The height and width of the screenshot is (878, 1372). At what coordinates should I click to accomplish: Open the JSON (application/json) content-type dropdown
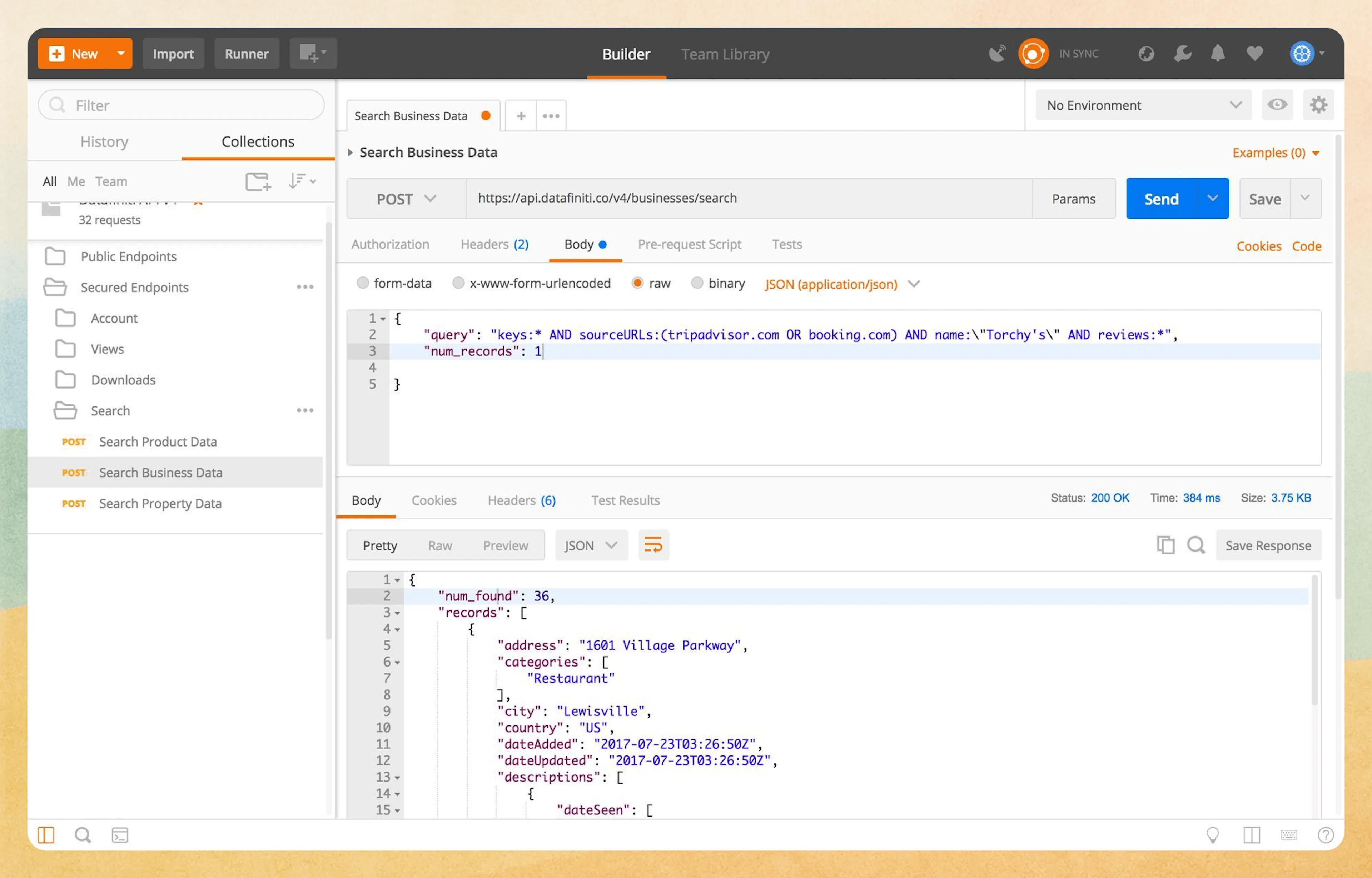842,284
